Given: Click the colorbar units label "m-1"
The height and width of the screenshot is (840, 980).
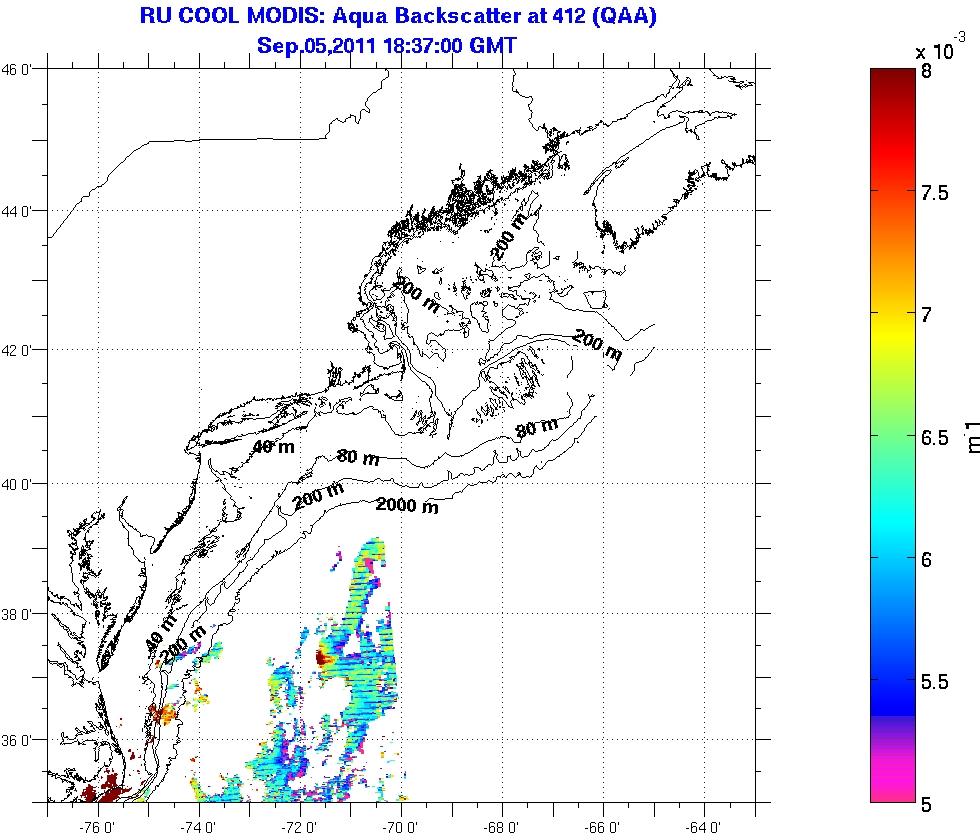Looking at the screenshot, I should coord(971,436).
